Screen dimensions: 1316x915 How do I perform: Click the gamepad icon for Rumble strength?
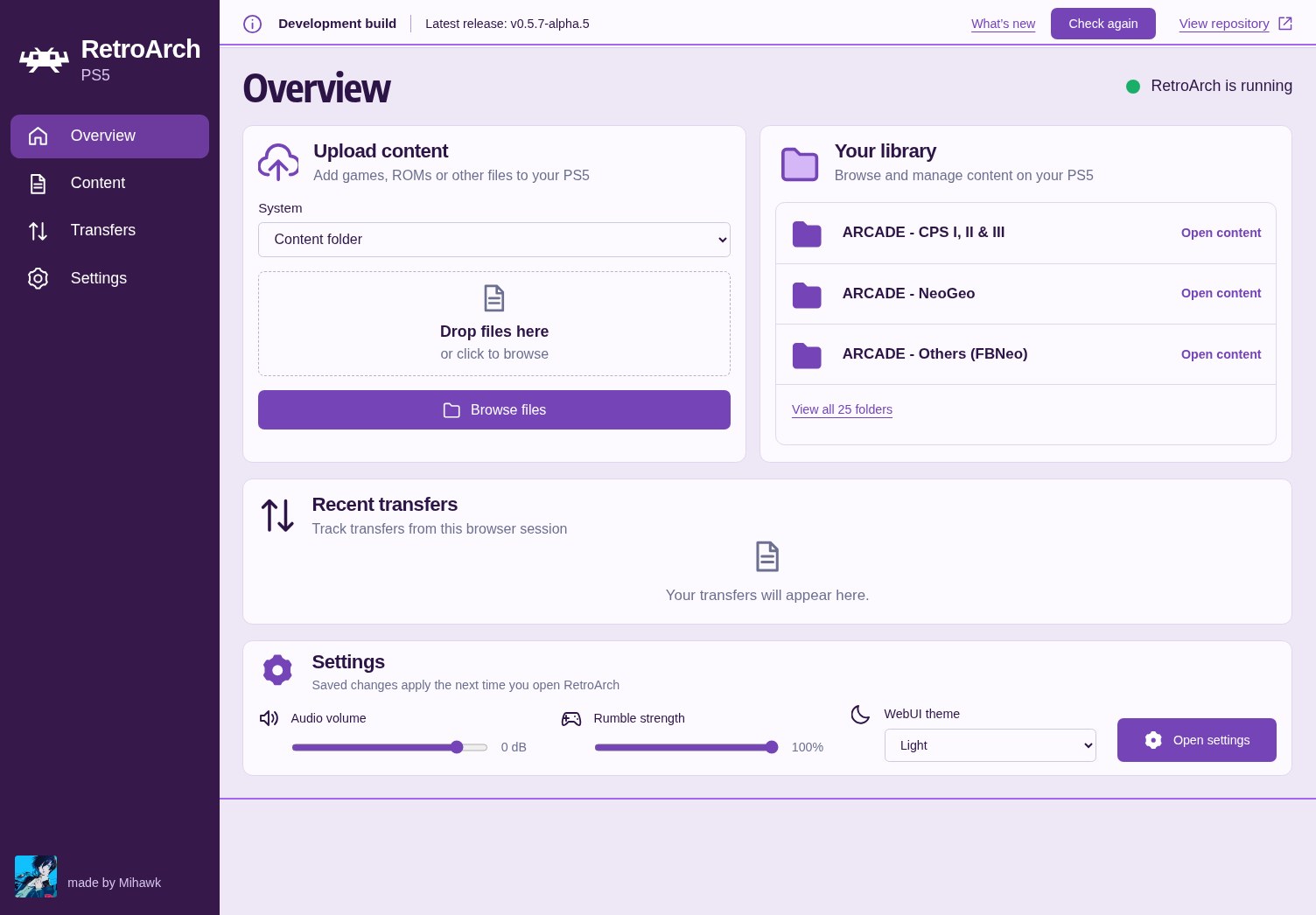click(x=571, y=719)
